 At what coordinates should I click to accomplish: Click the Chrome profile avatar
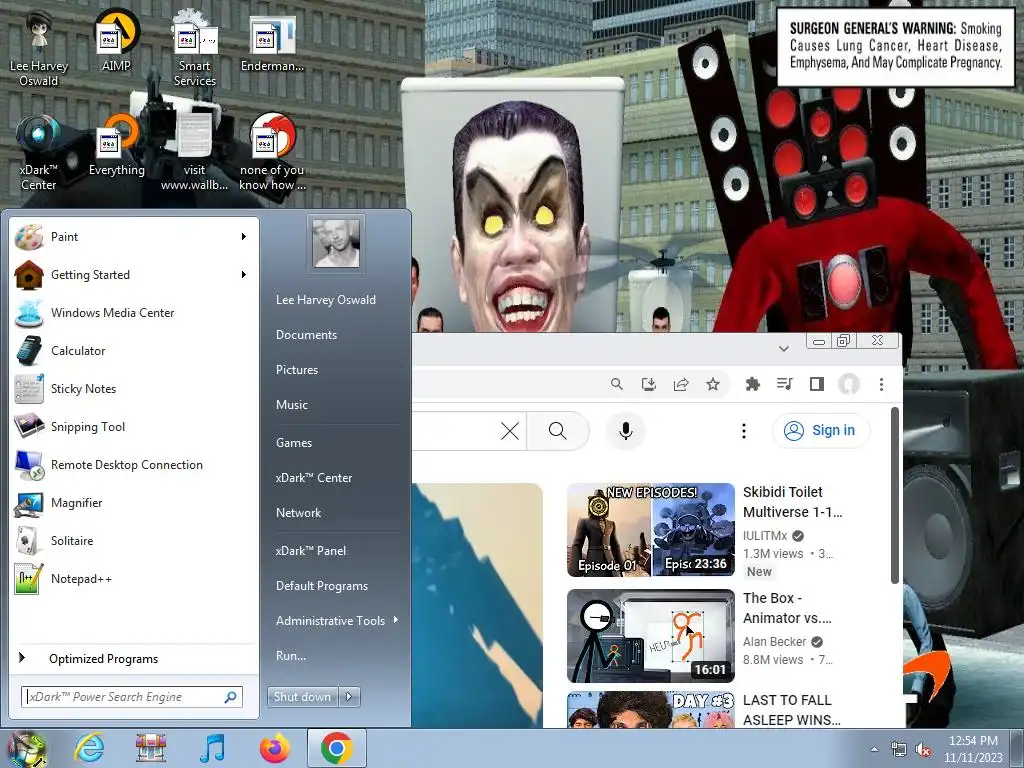pos(848,384)
